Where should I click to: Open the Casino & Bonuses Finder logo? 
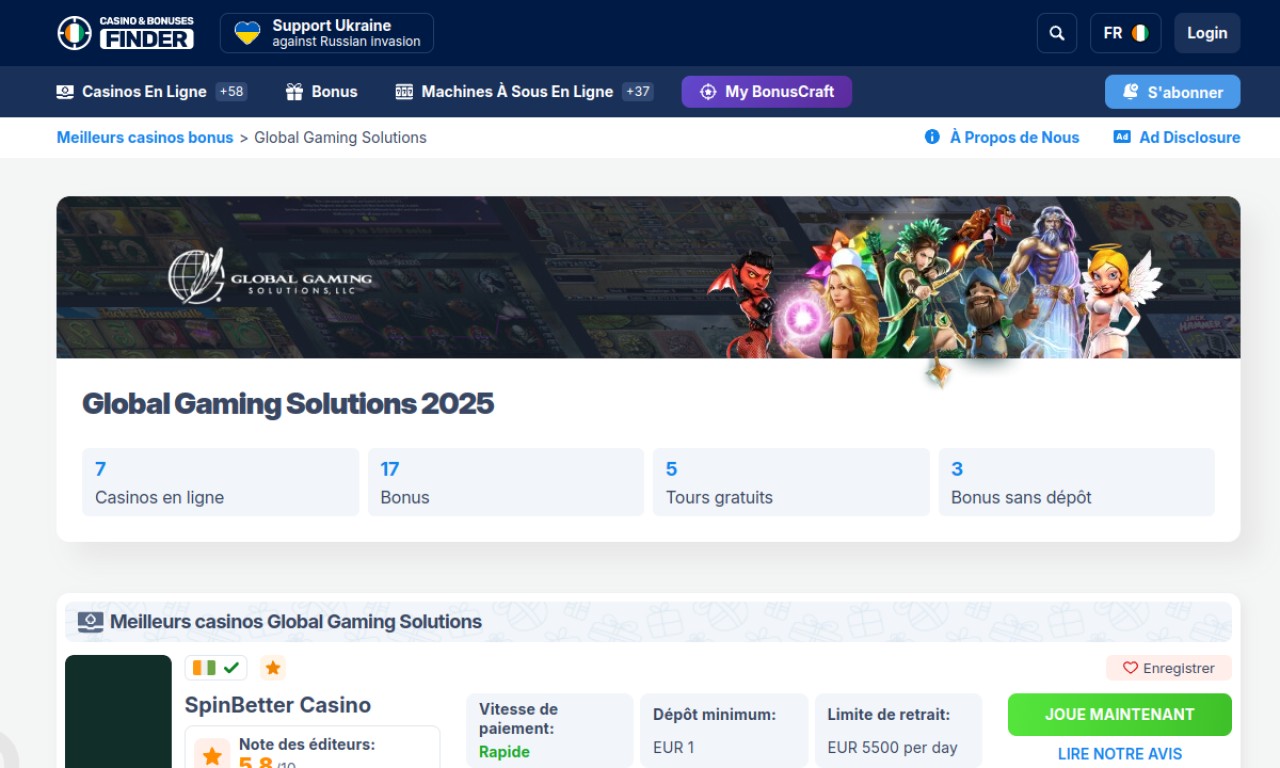tap(125, 33)
